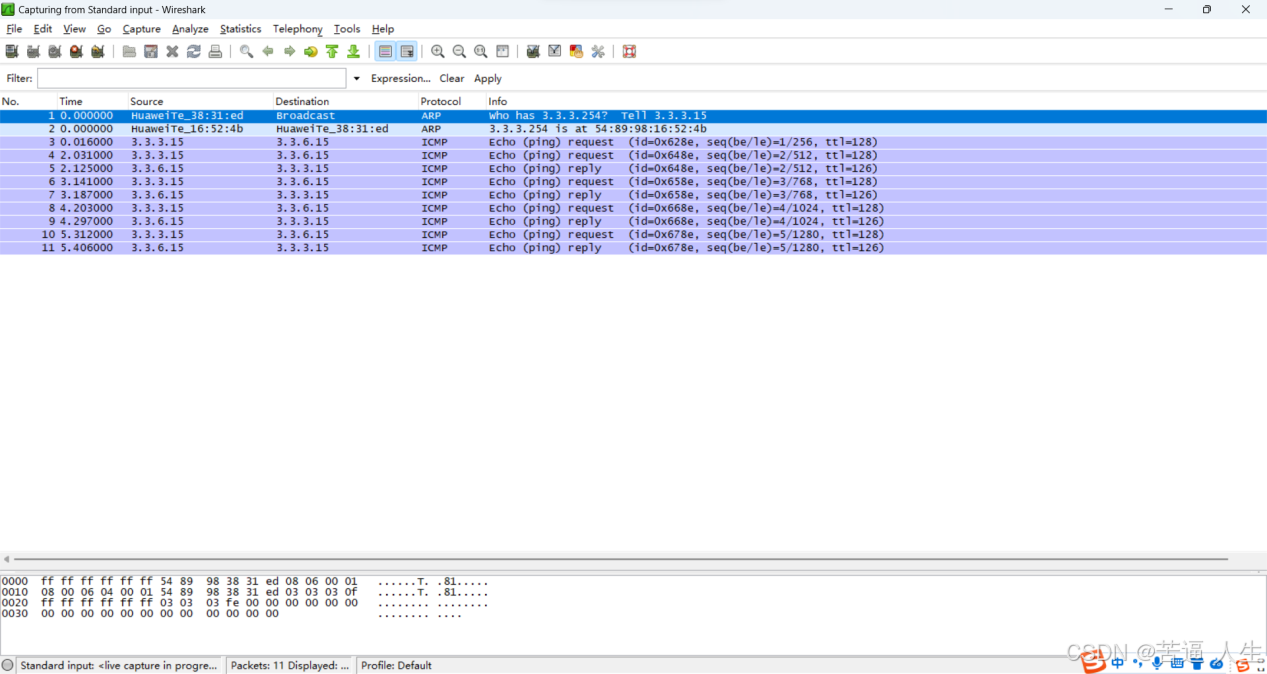Sort by the Protocol column header
The image size is (1267, 674).
pyautogui.click(x=452, y=101)
